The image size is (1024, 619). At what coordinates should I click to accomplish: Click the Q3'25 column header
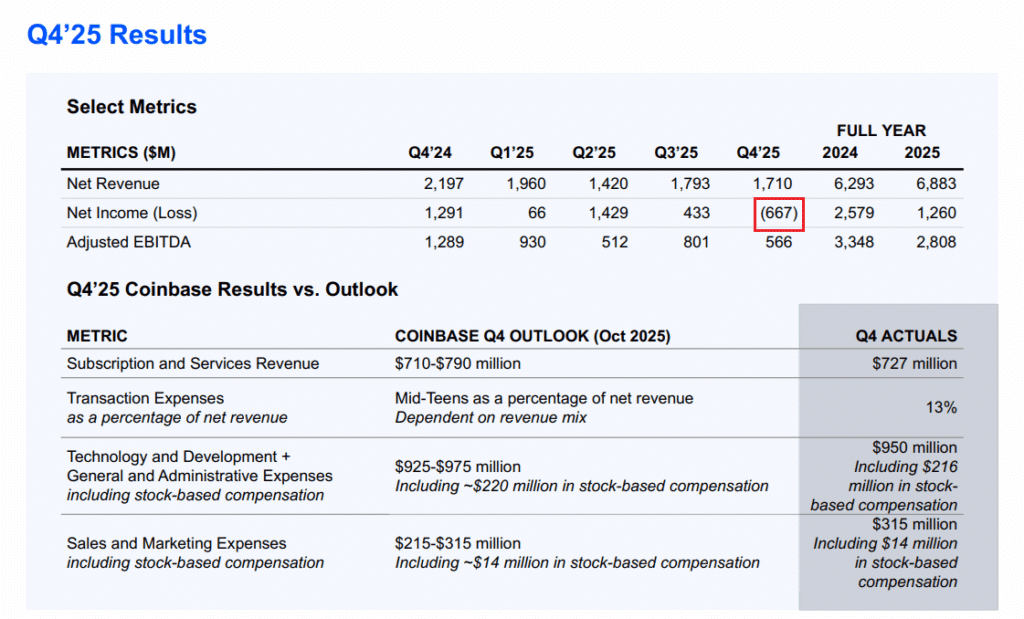(x=676, y=153)
